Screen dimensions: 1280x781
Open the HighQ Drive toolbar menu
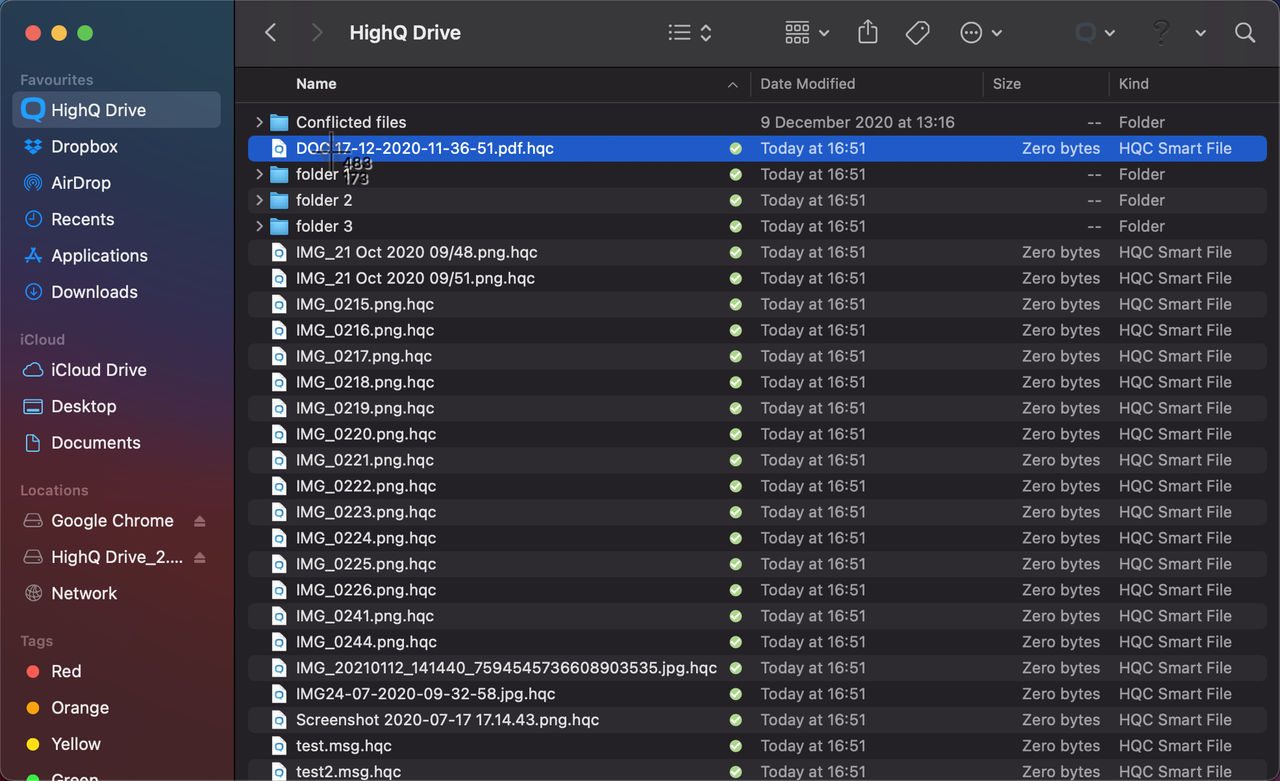(1095, 33)
